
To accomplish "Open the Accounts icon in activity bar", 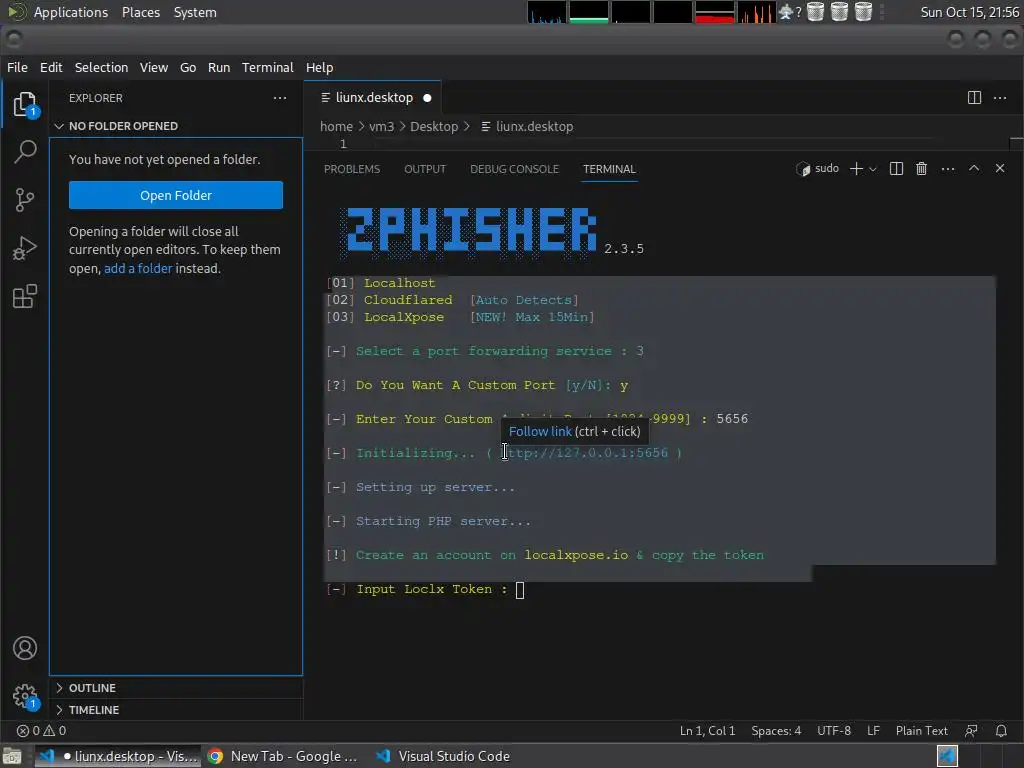I will 25,648.
